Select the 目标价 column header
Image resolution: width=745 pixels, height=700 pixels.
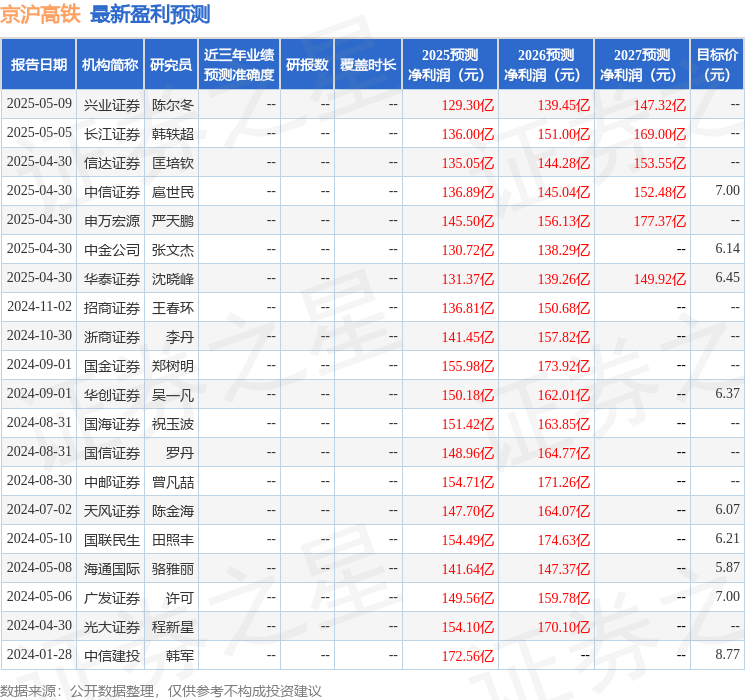tap(717, 65)
